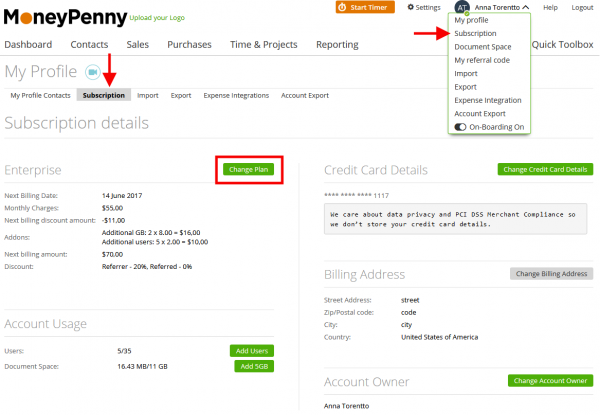Click the masked card number ending 1117
The image size is (600, 415).
(356, 195)
